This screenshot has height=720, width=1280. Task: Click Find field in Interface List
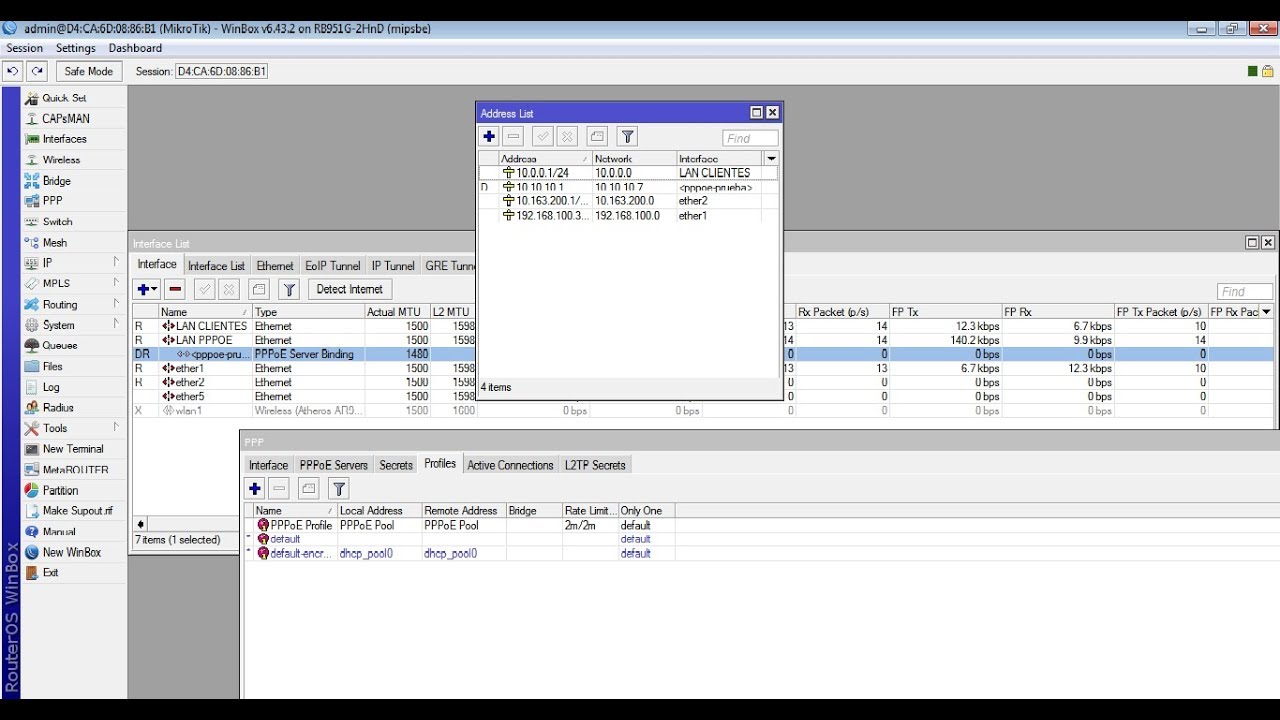click(x=1244, y=292)
